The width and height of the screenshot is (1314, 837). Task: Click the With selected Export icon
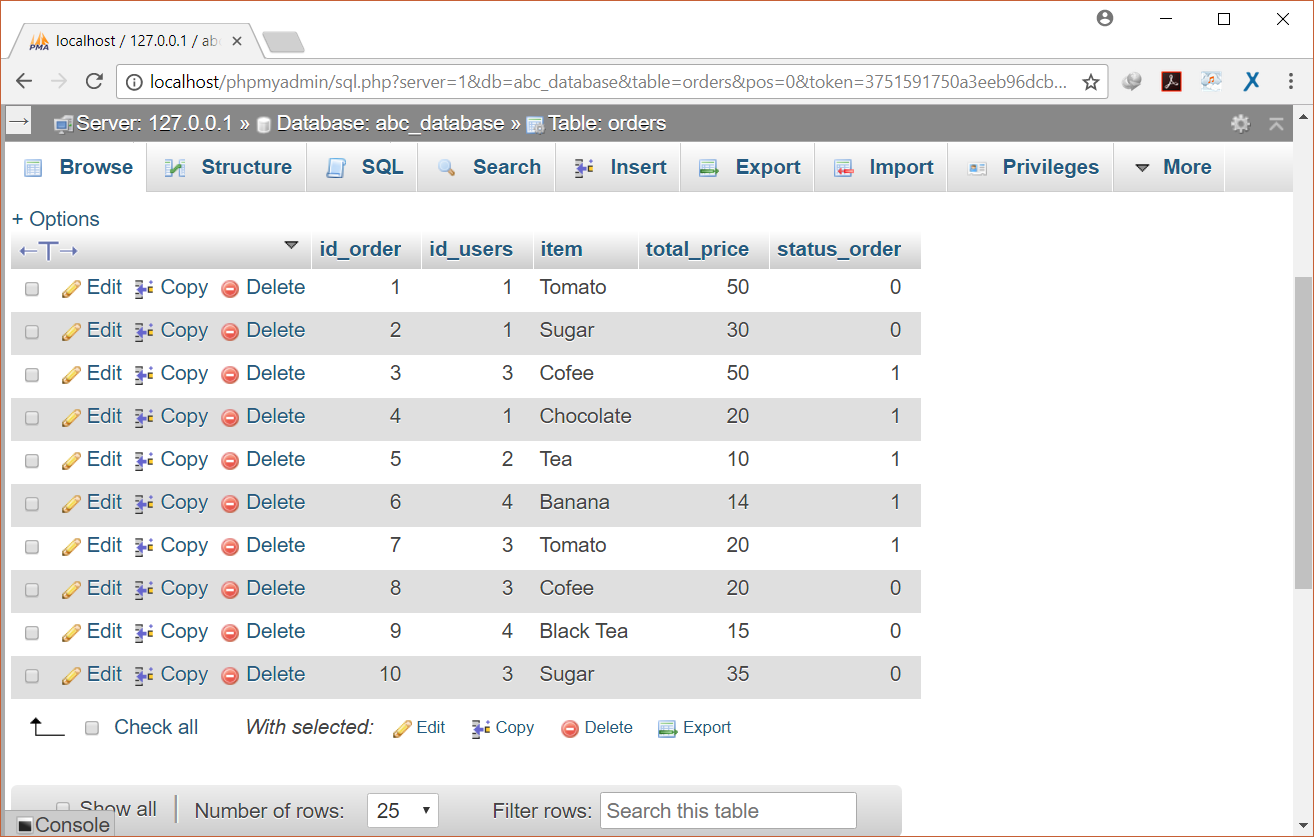click(668, 729)
